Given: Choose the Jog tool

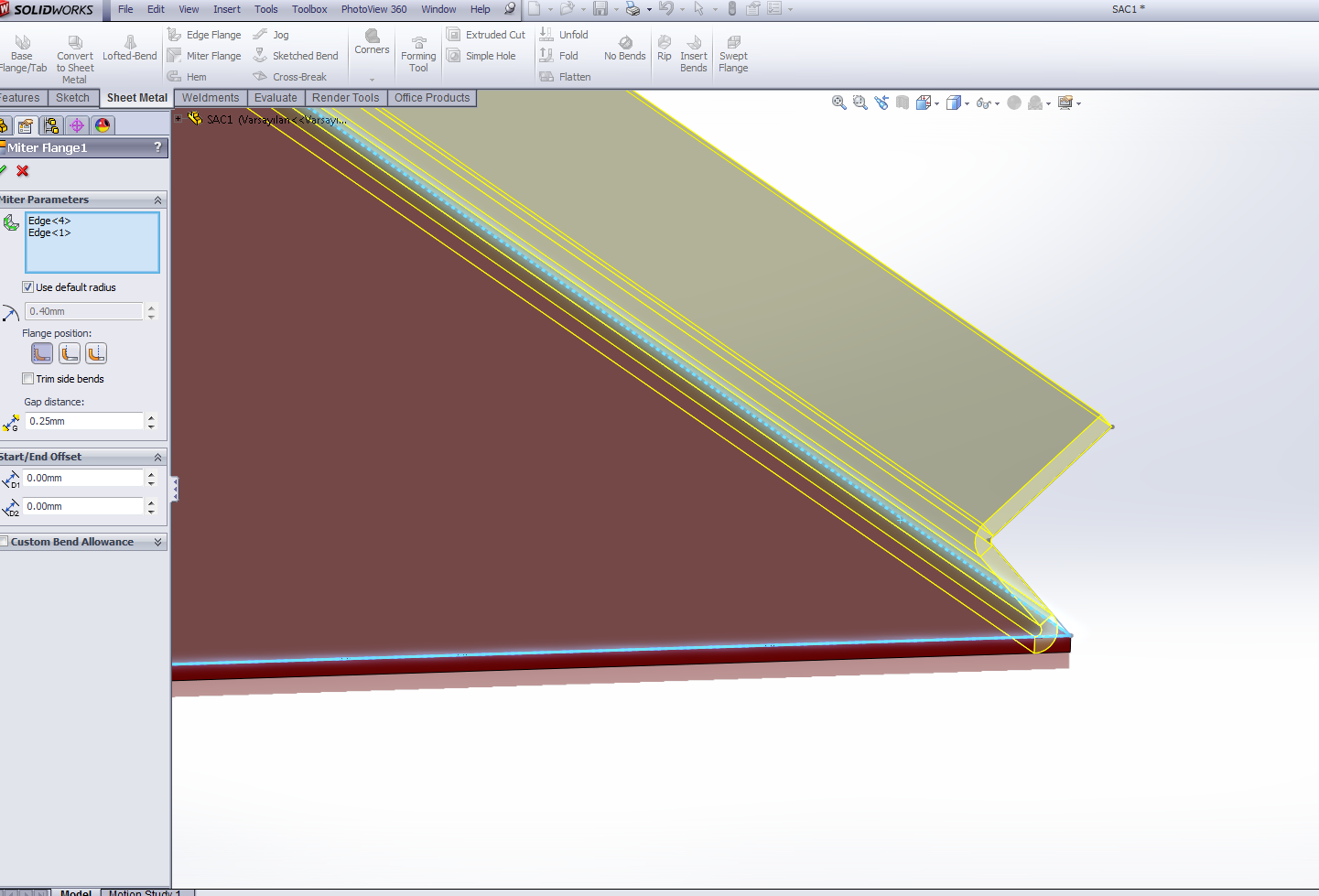Looking at the screenshot, I should tap(271, 35).
